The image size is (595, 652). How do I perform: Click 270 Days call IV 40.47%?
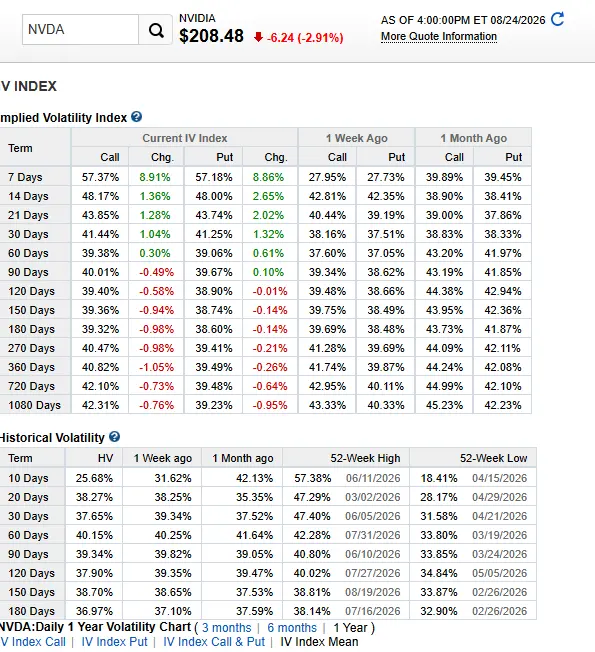100,348
